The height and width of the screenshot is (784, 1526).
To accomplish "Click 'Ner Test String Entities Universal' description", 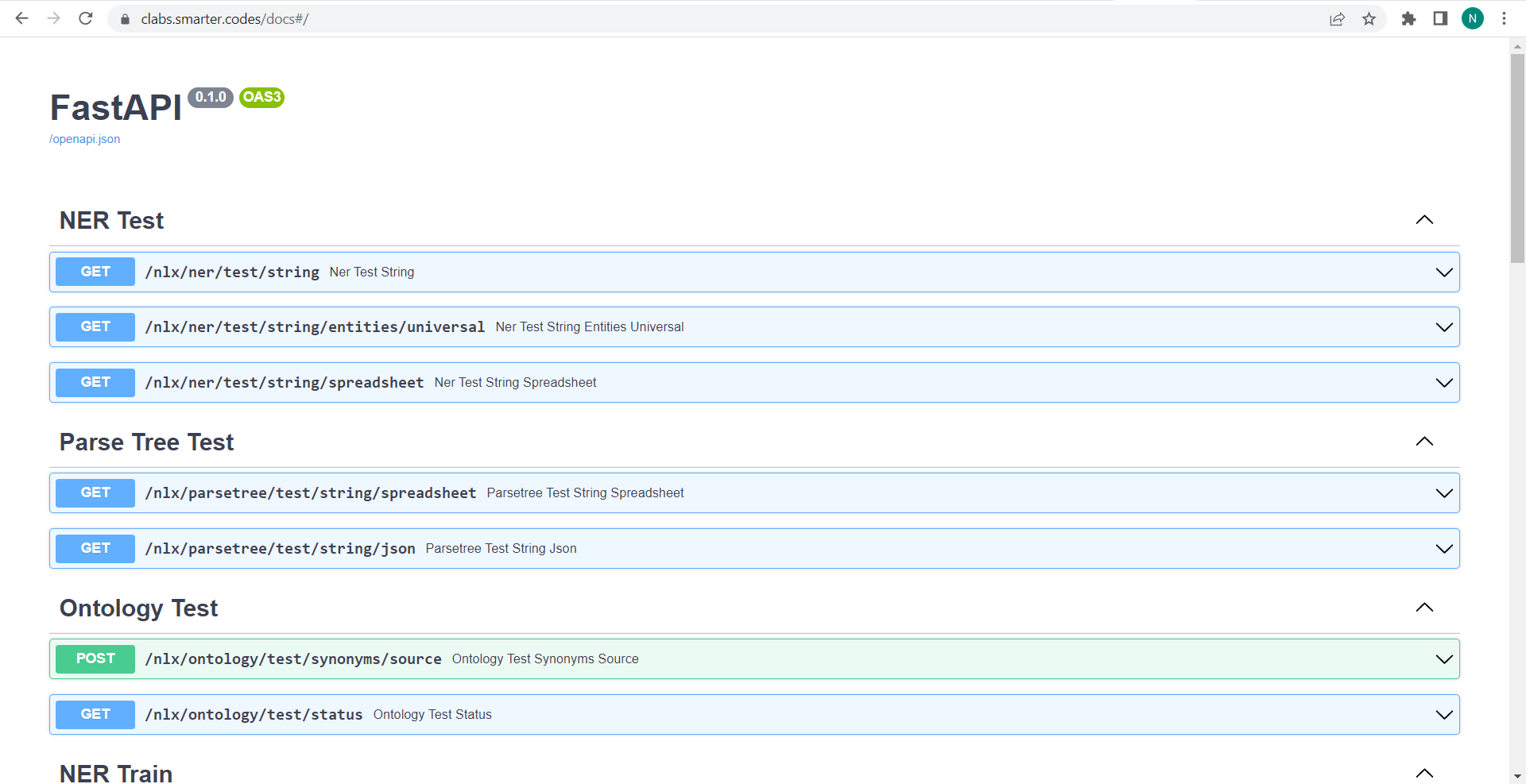I will (590, 327).
